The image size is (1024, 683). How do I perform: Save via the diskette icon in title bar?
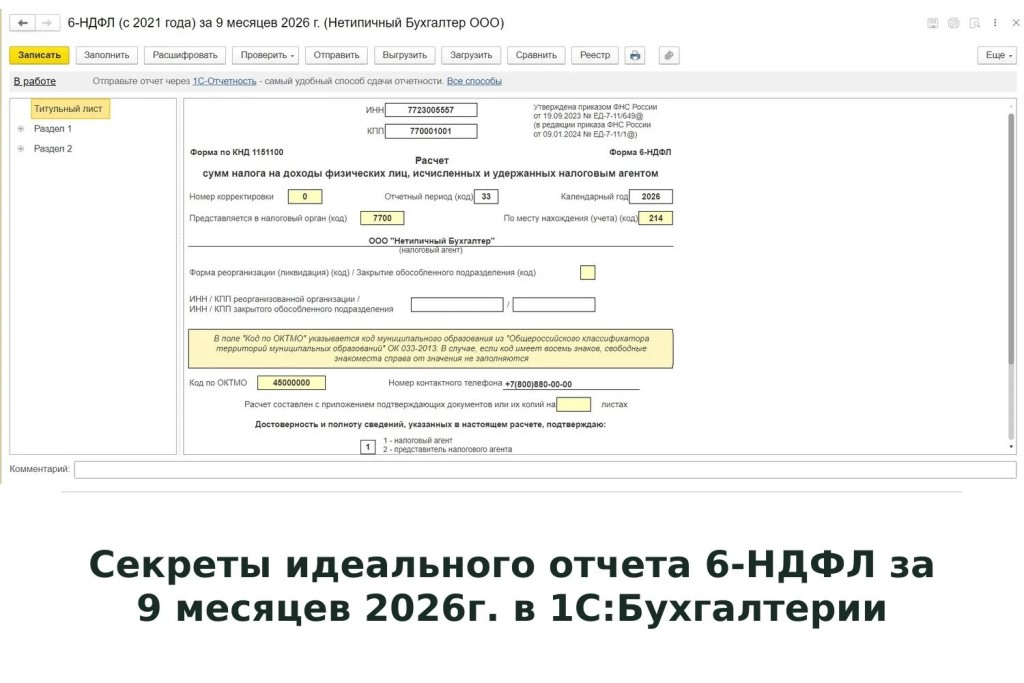933,23
